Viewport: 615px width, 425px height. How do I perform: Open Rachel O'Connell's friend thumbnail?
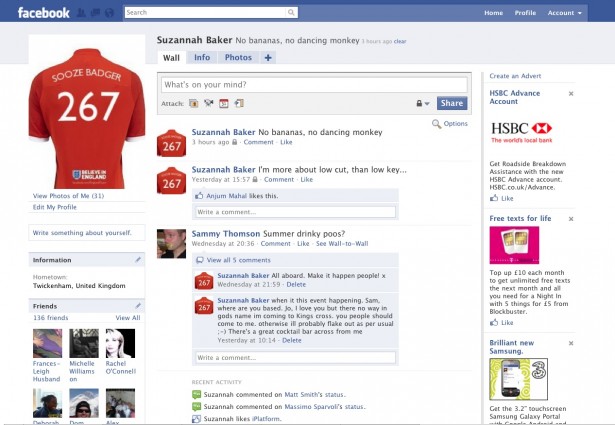point(120,343)
